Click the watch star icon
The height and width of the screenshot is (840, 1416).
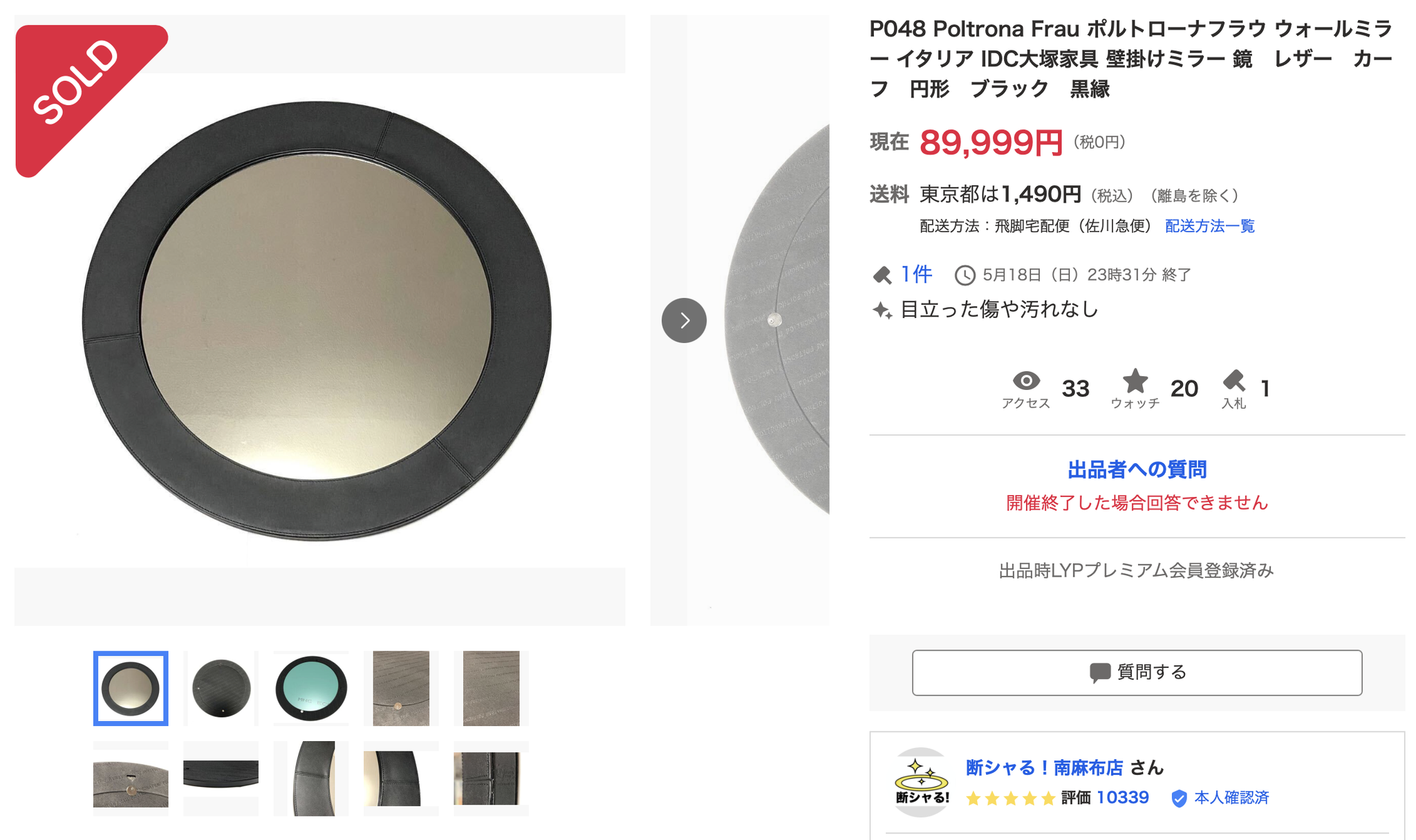(1135, 380)
